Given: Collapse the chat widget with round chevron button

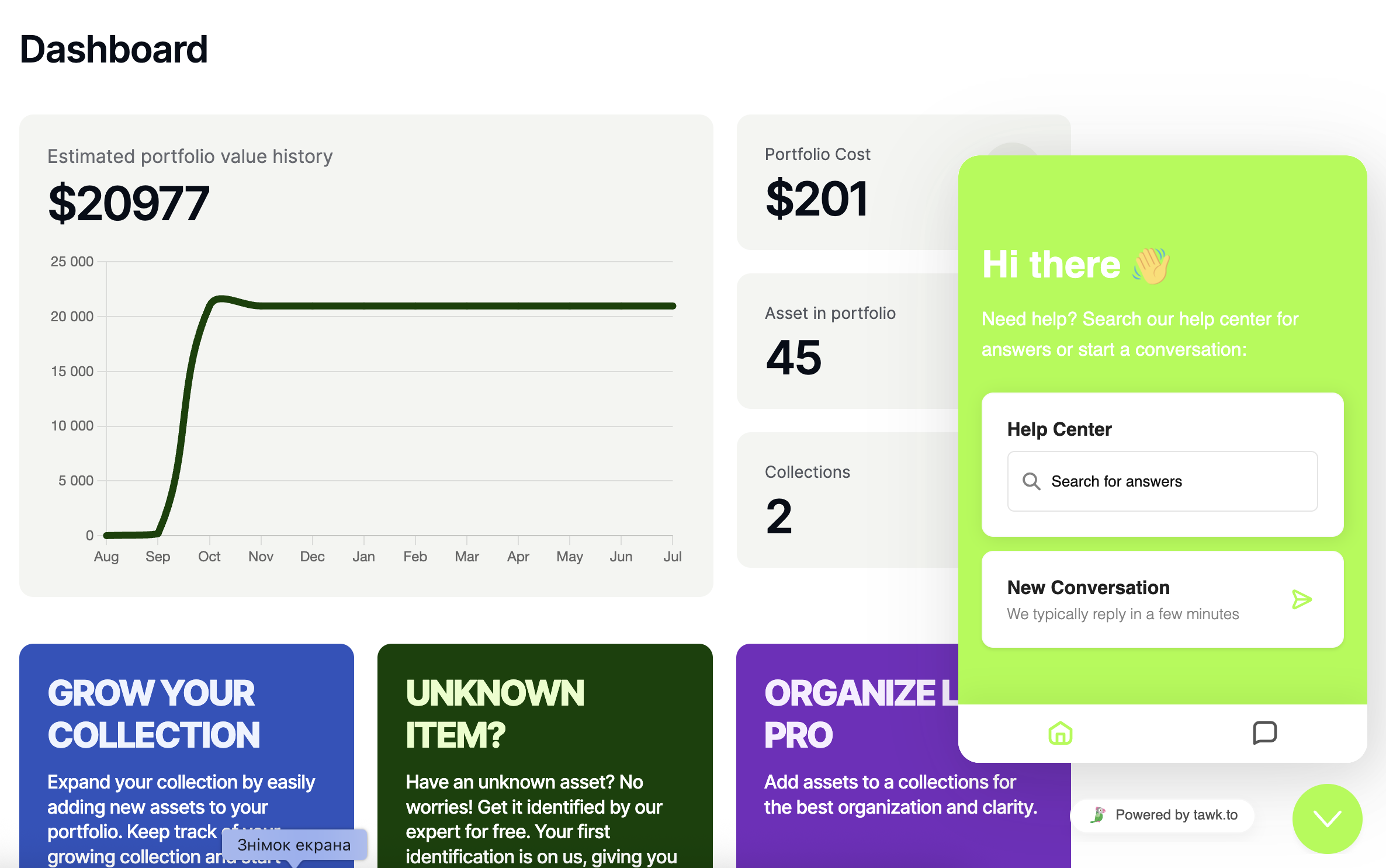Looking at the screenshot, I should tap(1327, 818).
